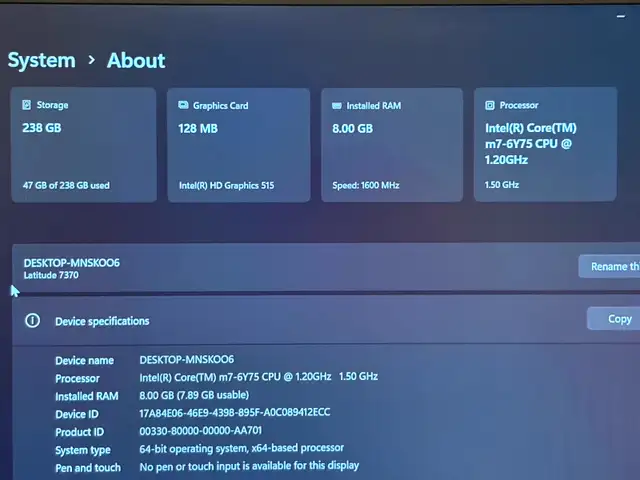Open the Installed RAM 8.00 GB card
The height and width of the screenshot is (480, 640).
392,145
